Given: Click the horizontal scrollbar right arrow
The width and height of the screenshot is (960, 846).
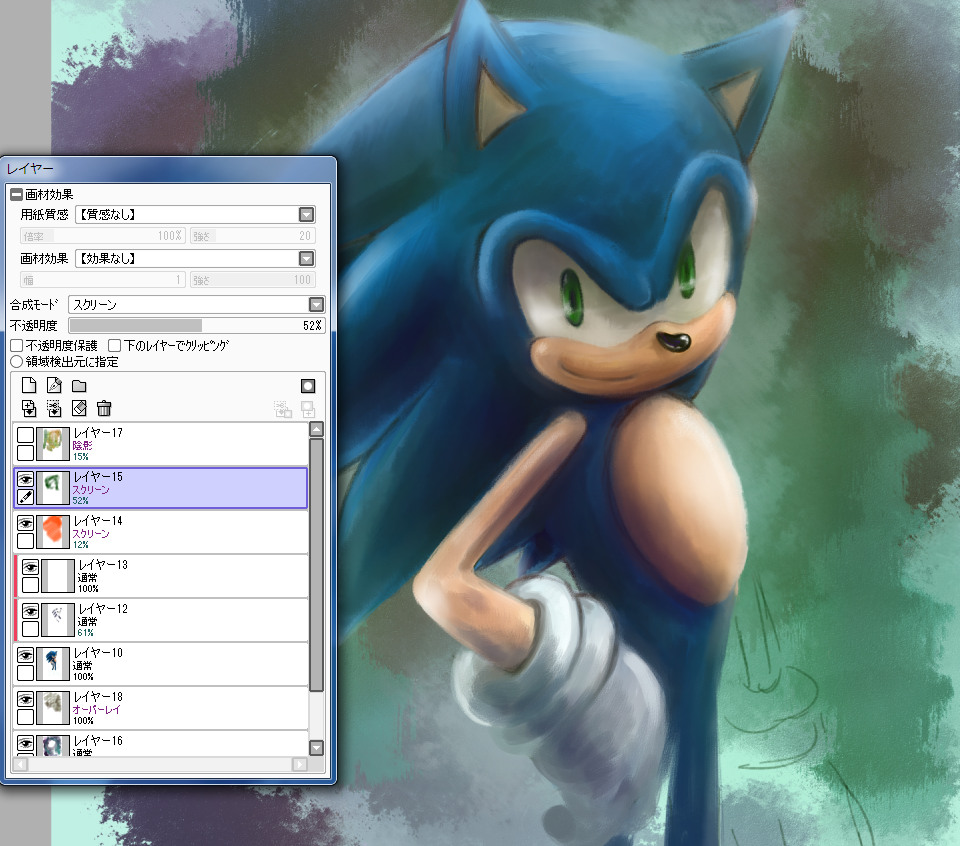Looking at the screenshot, I should (x=299, y=764).
